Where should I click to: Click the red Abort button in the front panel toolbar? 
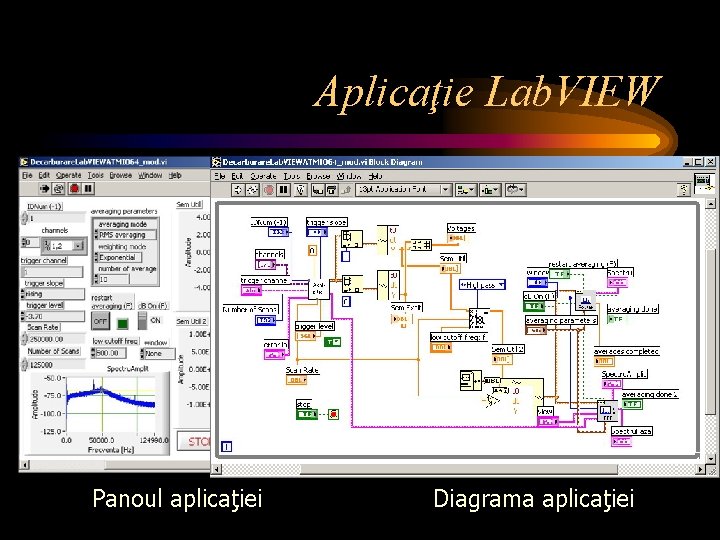click(74, 188)
